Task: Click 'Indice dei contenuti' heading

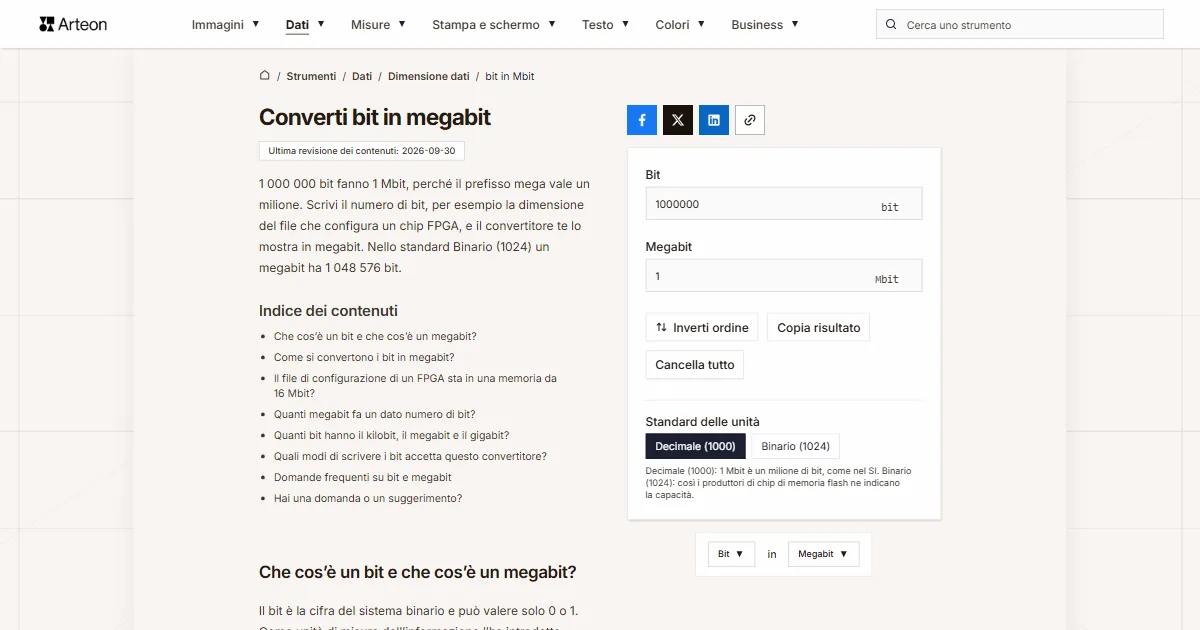Action: 328,311
